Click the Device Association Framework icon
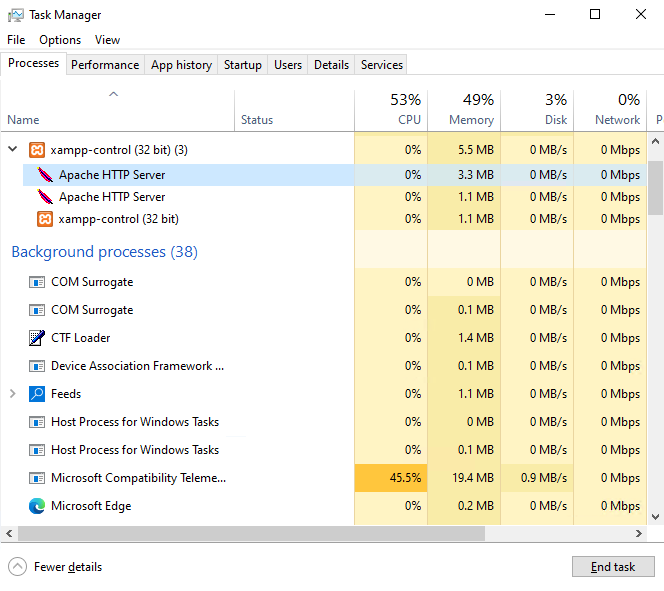This screenshot has height=591, width=664. (x=37, y=366)
